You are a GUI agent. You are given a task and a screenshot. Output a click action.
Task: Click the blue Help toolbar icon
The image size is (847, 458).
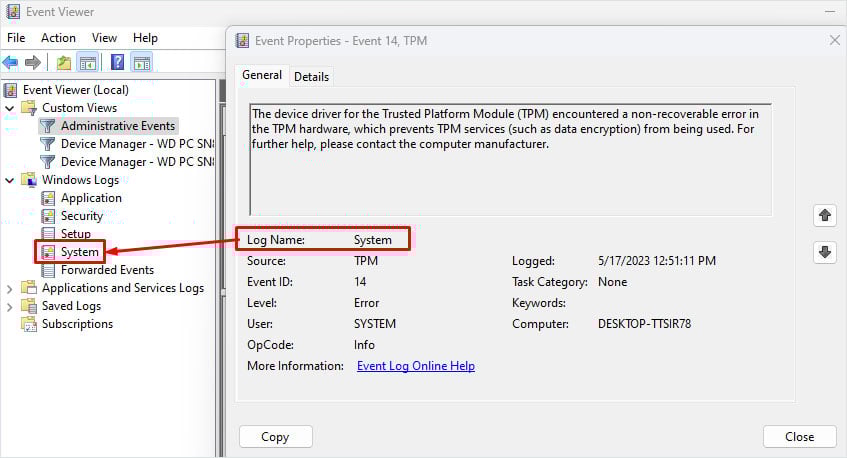coord(117,63)
